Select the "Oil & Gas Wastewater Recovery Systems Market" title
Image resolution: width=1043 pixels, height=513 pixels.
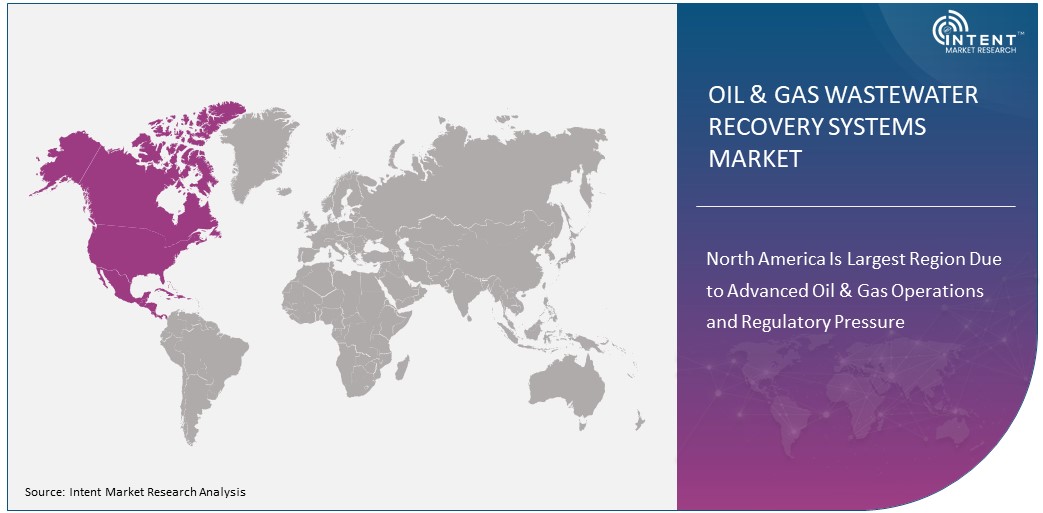[x=843, y=126]
